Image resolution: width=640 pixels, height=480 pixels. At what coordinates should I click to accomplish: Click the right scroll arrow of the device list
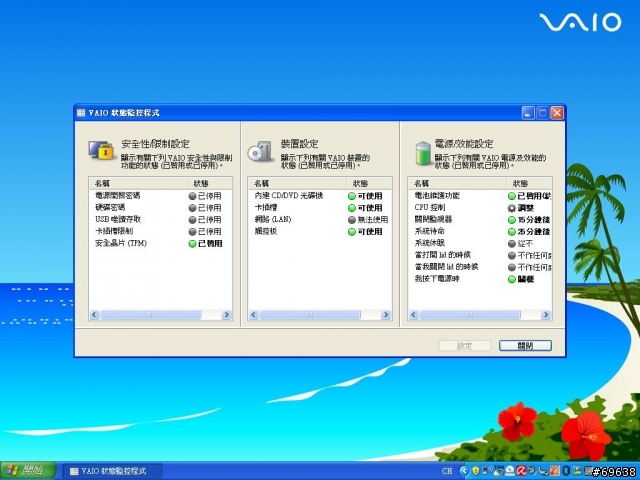(386, 315)
